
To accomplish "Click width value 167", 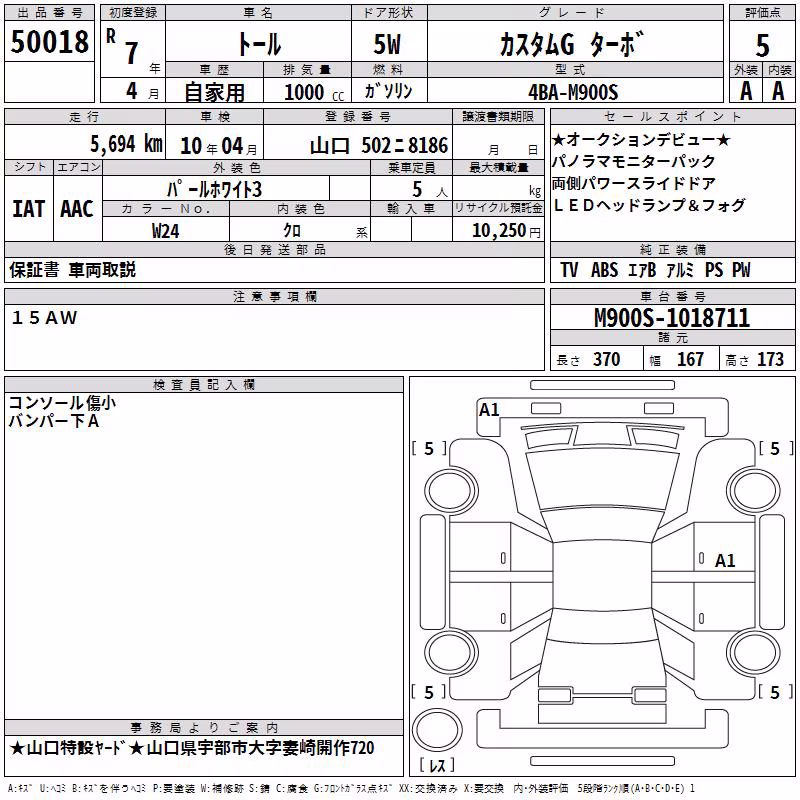I will pyautogui.click(x=690, y=360).
